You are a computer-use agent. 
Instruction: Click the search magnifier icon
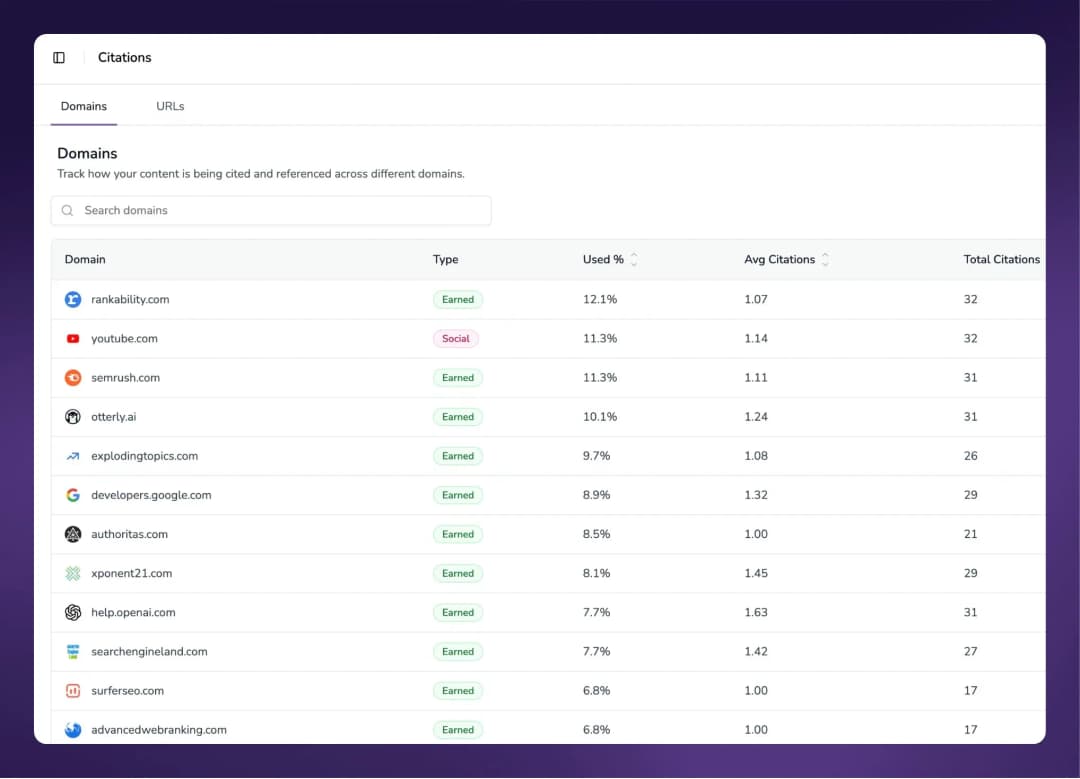pos(68,211)
